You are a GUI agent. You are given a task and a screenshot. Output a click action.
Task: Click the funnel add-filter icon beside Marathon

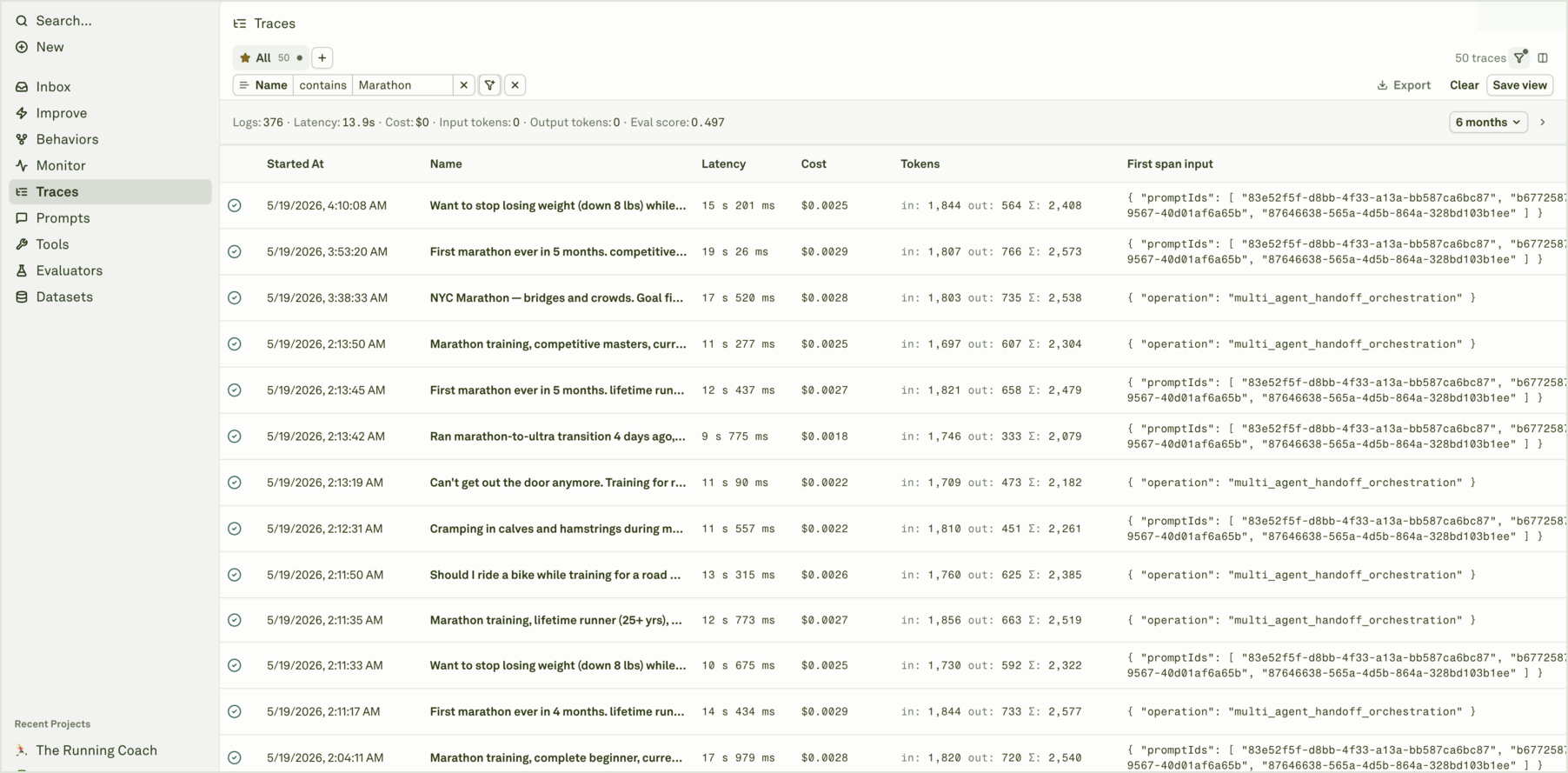click(490, 85)
